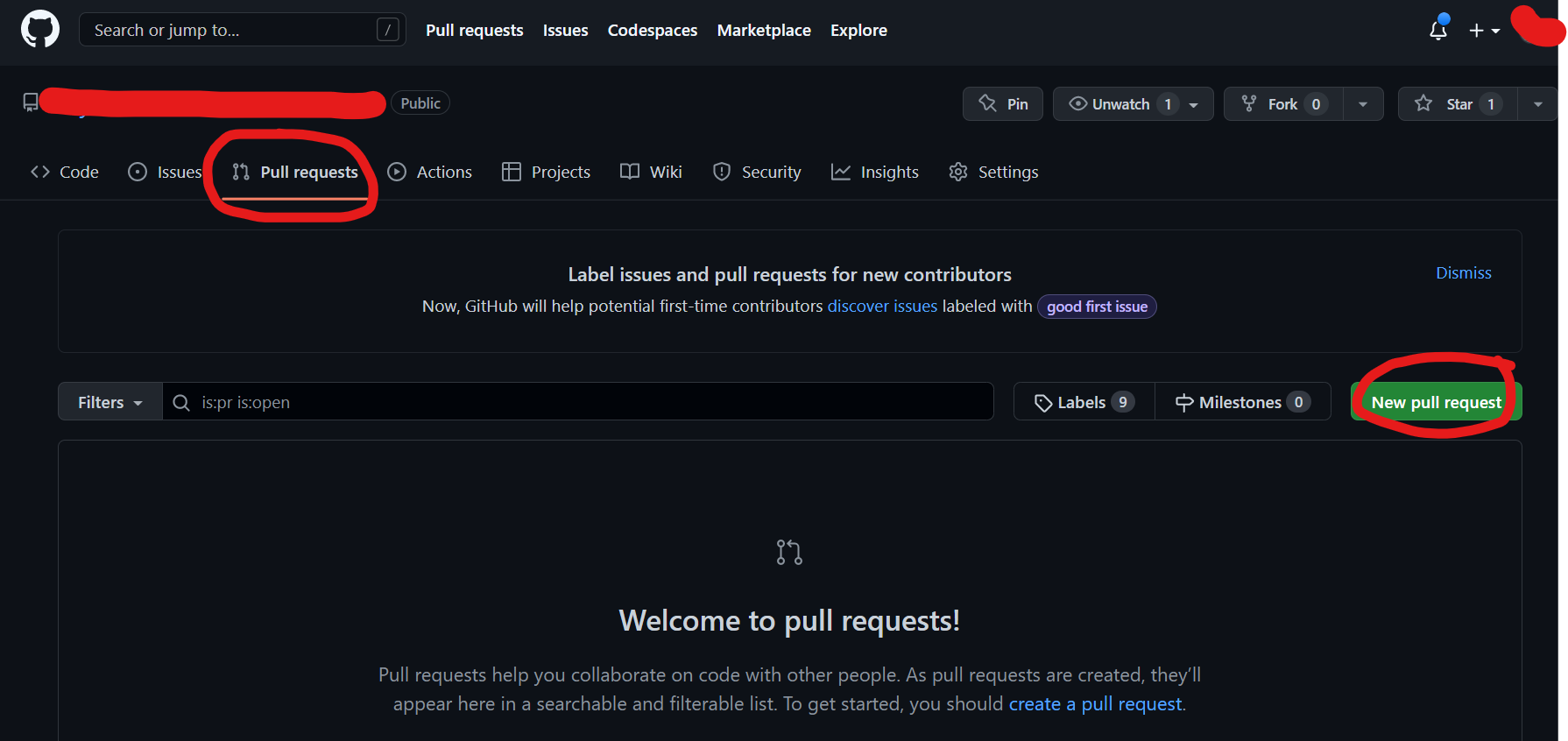Expand the Filters dropdown
Viewport: 1568px width, 741px height.
[110, 402]
